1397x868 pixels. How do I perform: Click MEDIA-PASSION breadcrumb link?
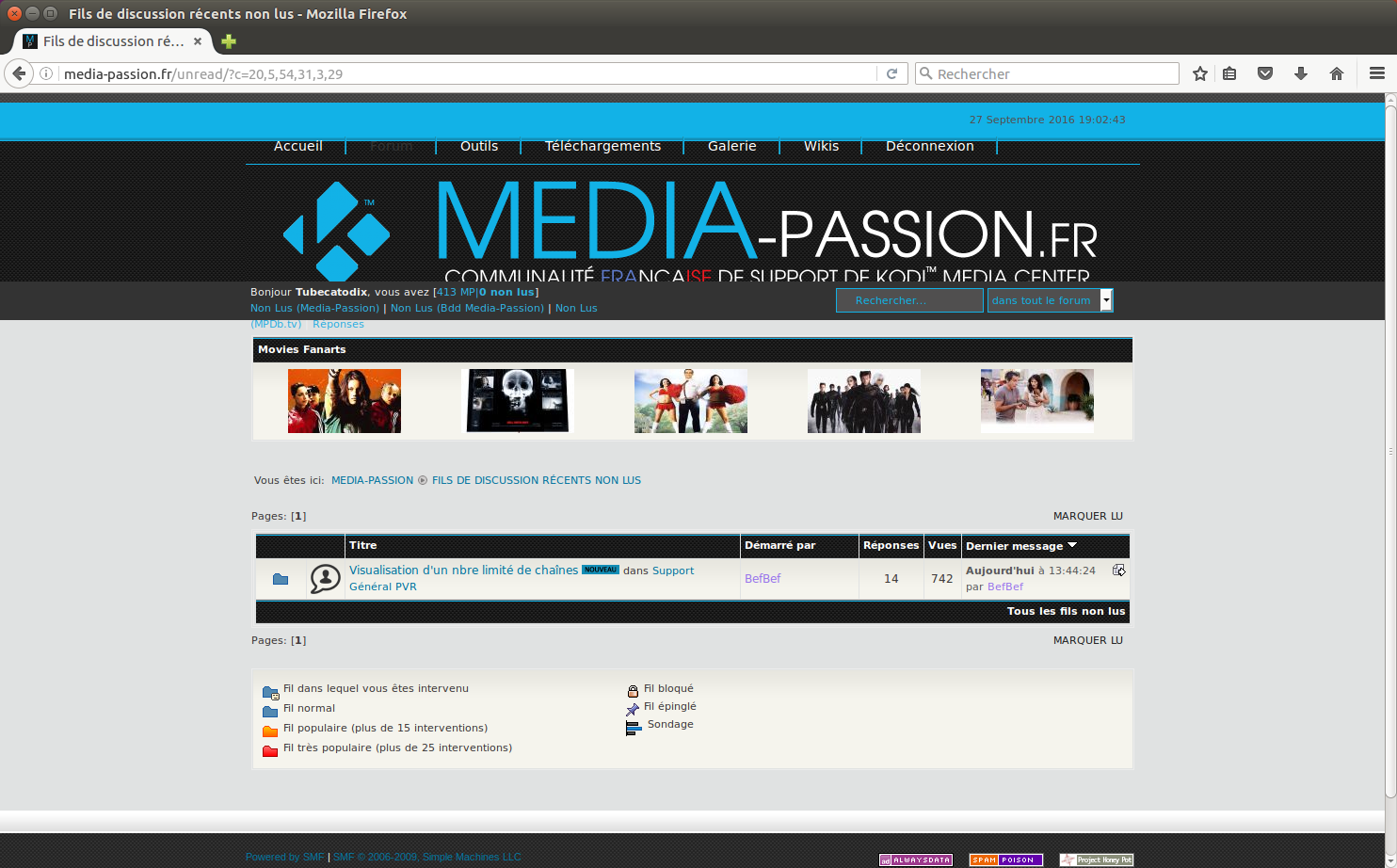(x=372, y=480)
